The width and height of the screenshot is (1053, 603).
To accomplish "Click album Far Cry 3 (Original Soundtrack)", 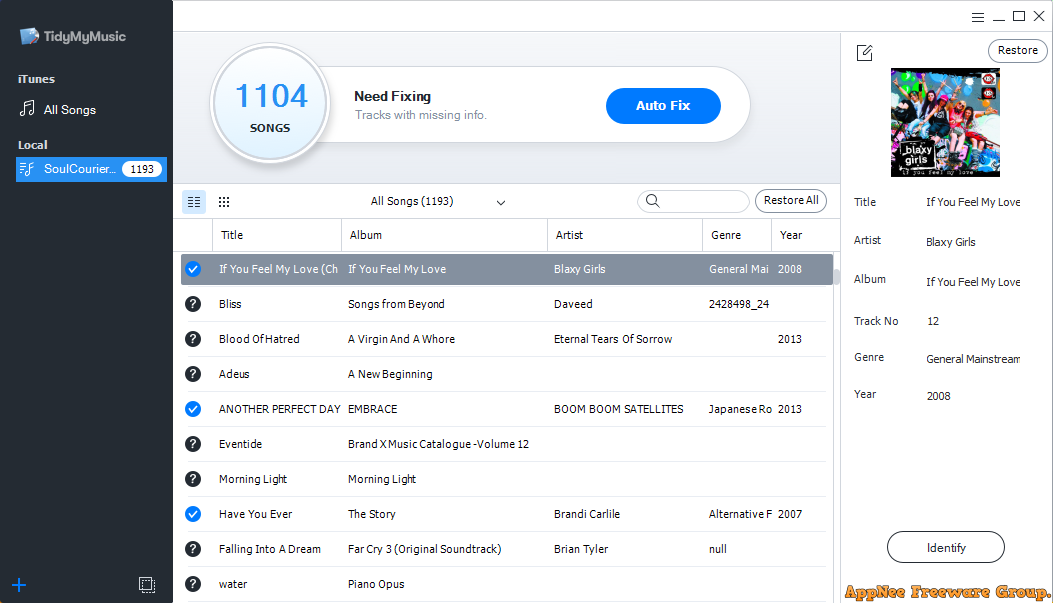I will (424, 549).
